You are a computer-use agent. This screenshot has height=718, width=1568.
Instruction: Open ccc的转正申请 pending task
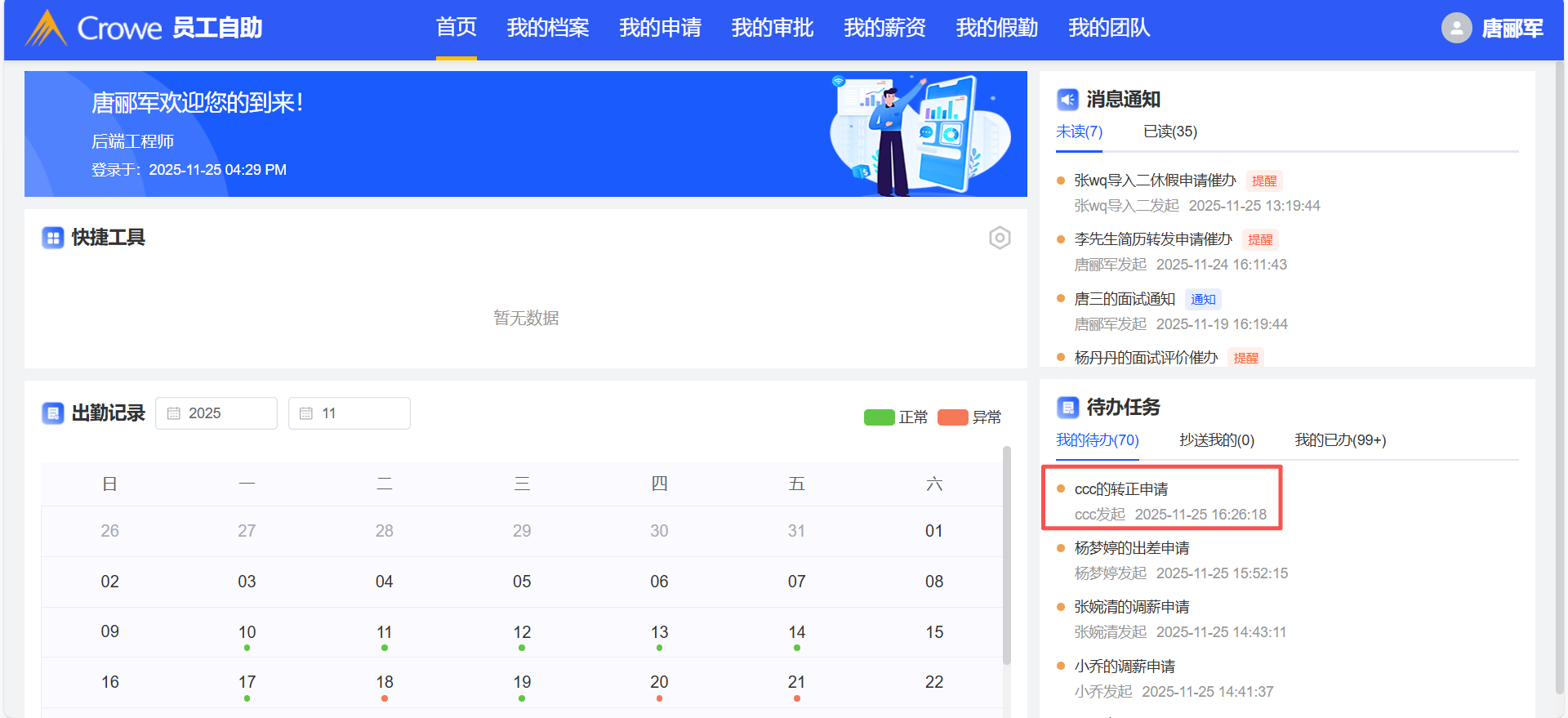1120,489
